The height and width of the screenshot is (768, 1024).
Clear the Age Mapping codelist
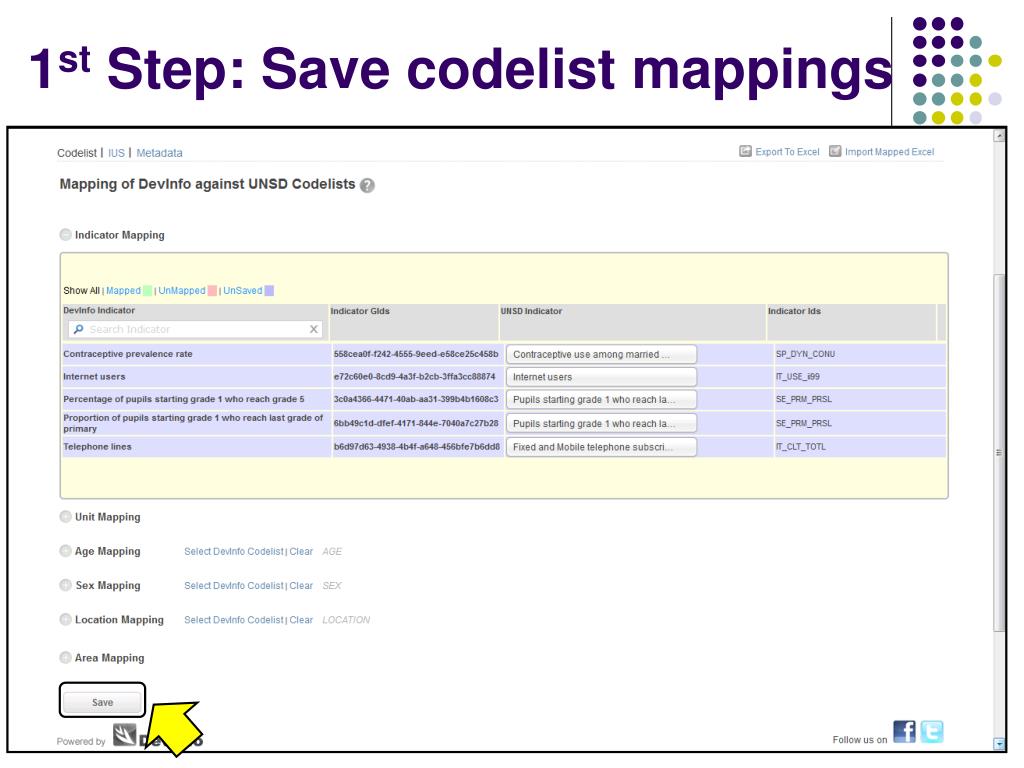pos(301,551)
